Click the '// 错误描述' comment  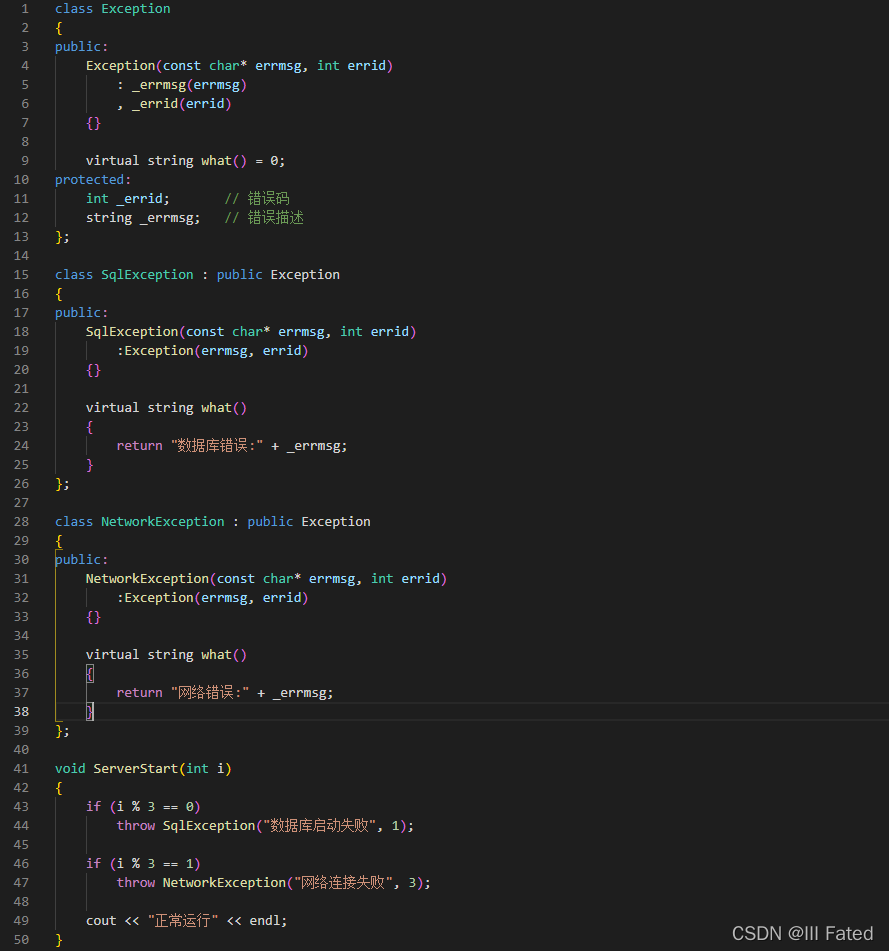tap(264, 218)
